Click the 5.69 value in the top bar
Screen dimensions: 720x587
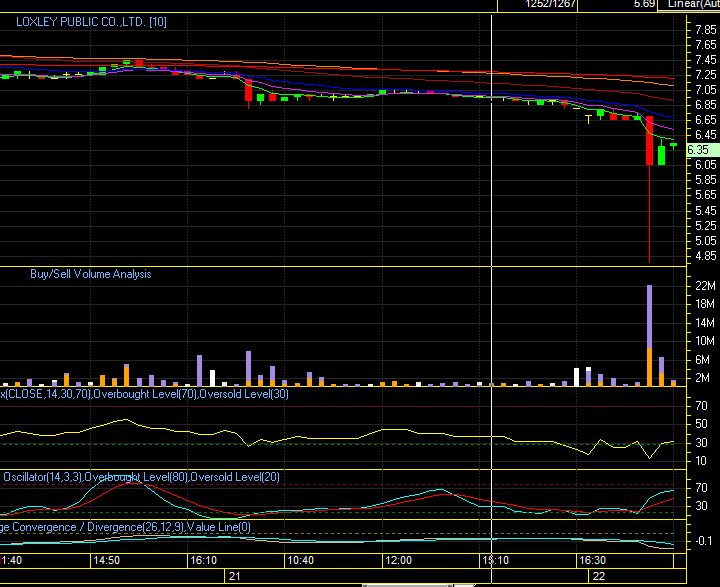[644, 4]
